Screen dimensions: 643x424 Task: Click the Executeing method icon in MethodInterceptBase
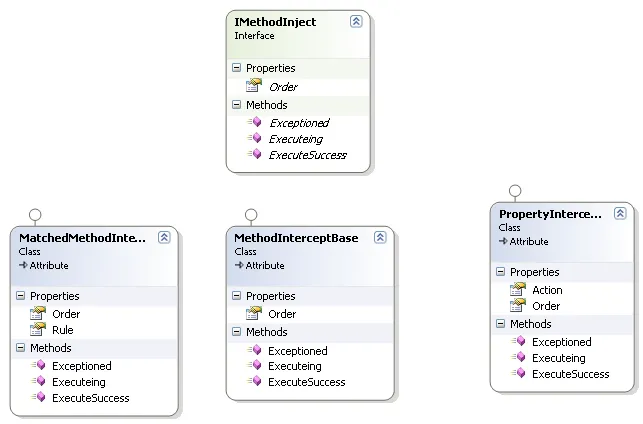tap(254, 366)
